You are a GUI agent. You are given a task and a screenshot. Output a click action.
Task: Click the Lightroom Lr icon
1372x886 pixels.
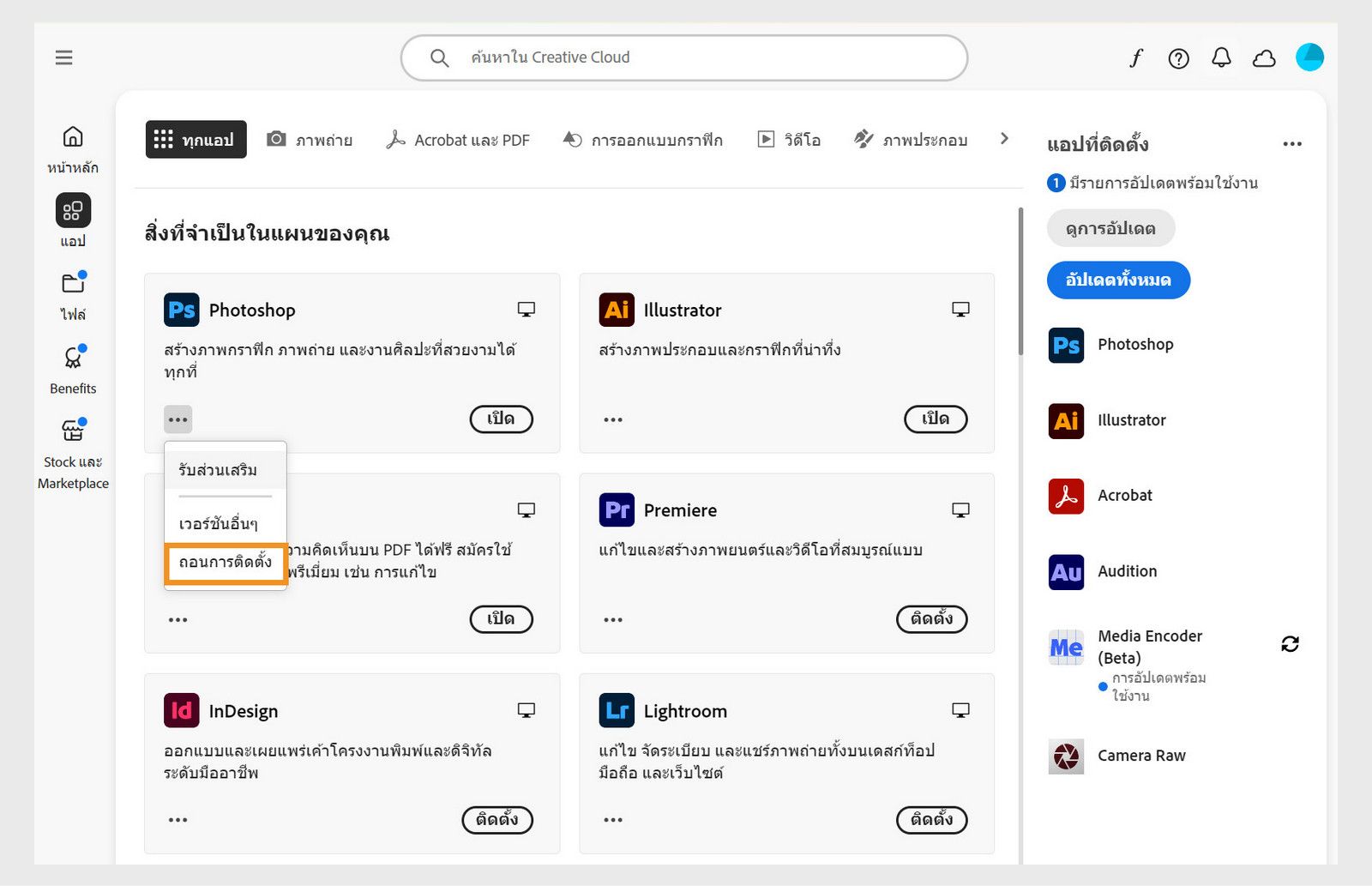click(x=616, y=710)
